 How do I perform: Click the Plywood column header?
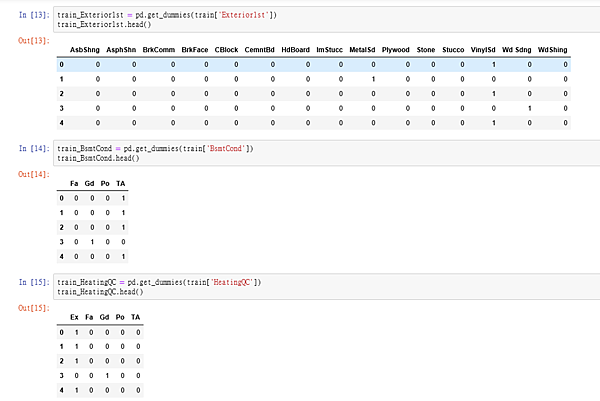coord(396,50)
